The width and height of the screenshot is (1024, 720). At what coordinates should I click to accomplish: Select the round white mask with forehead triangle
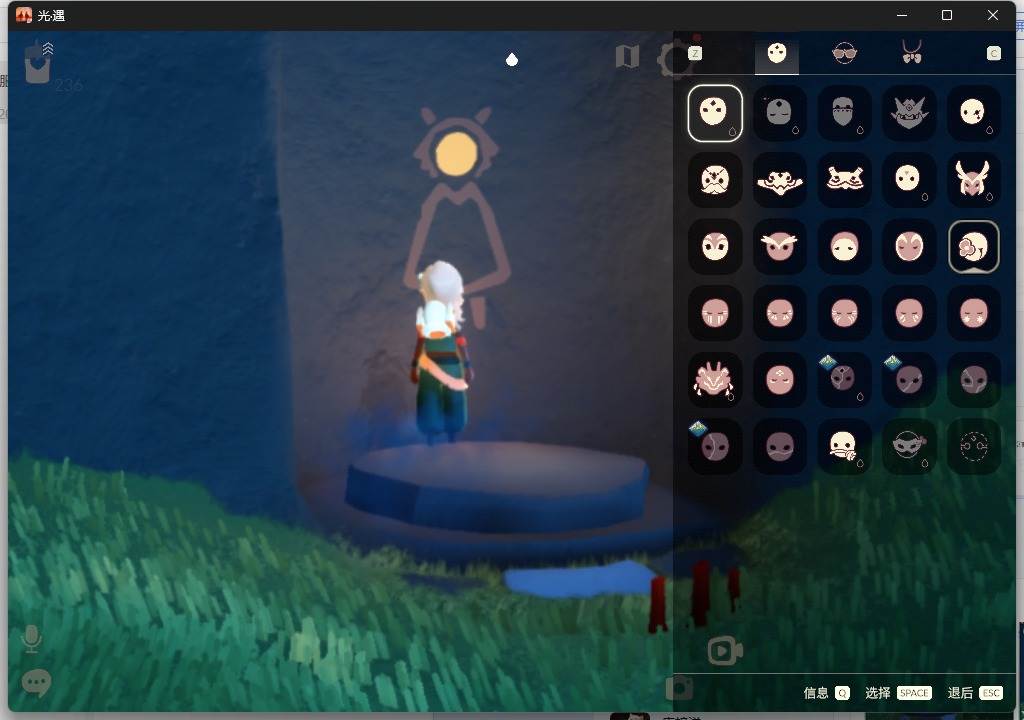tap(908, 180)
